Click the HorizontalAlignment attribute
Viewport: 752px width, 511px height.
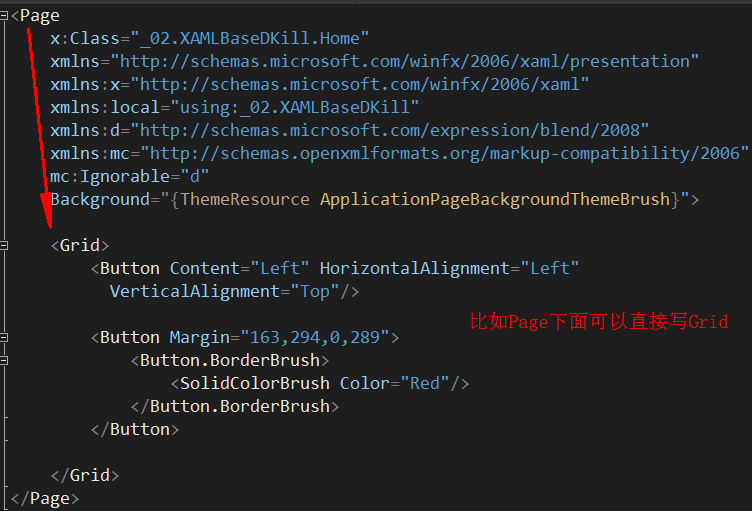(449, 268)
